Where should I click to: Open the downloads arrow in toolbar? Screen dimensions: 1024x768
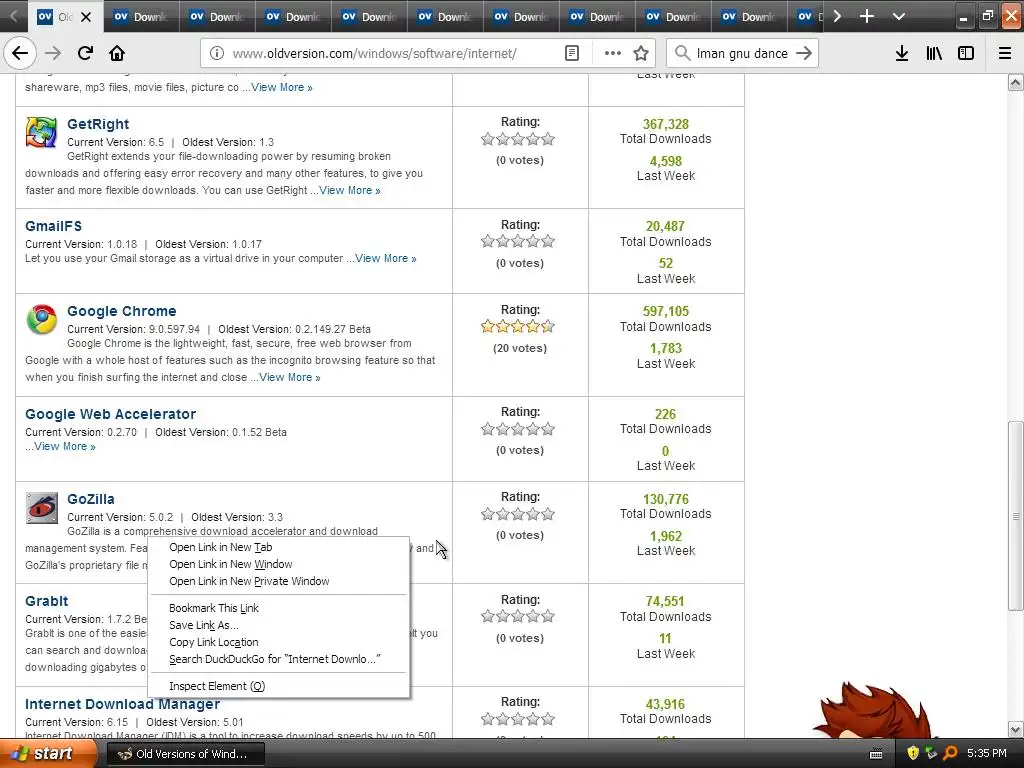click(x=902, y=53)
